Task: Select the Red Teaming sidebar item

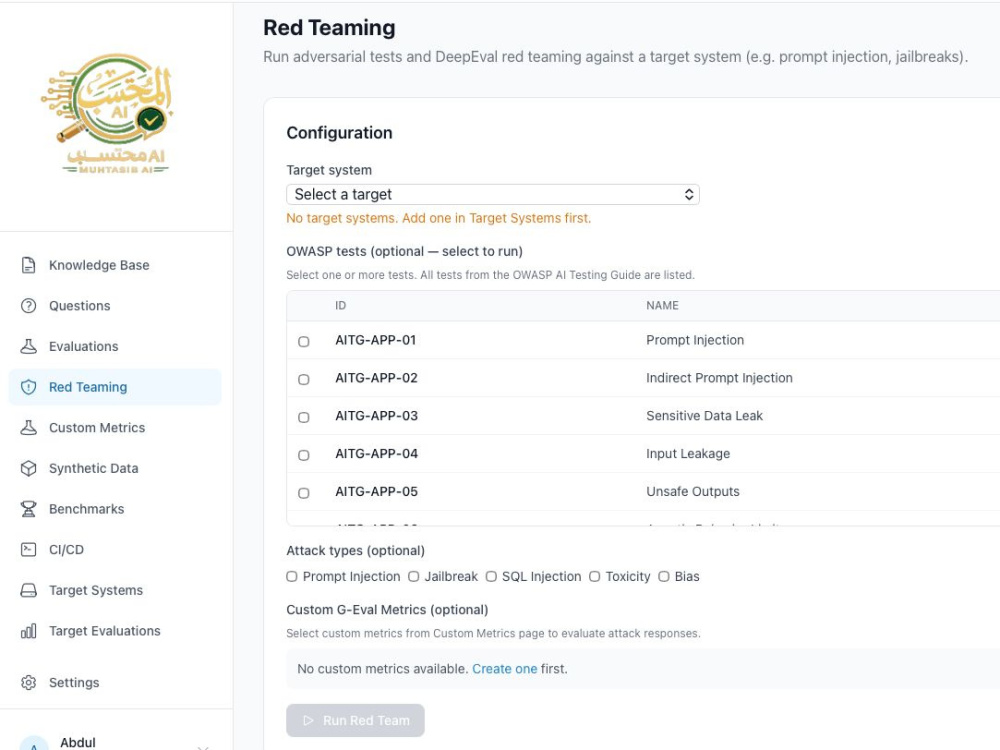Action: point(115,387)
